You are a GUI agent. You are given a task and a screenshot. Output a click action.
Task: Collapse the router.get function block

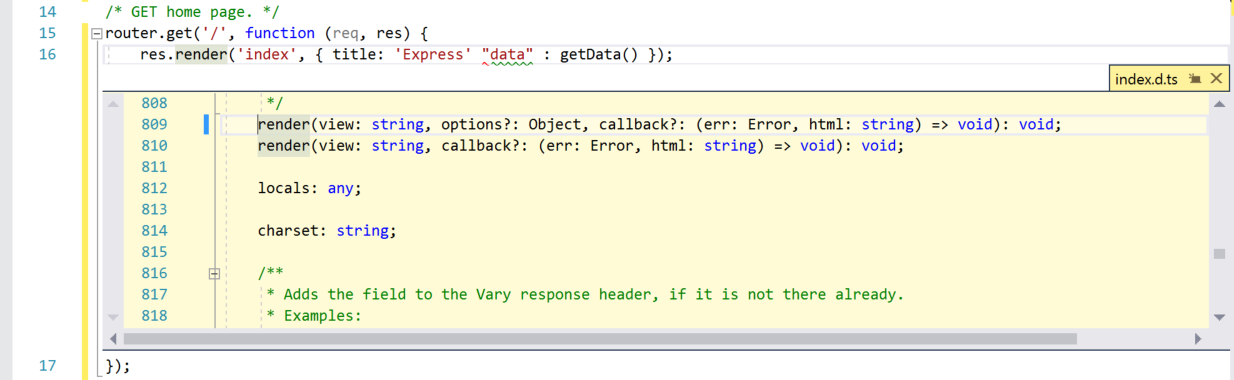(x=96, y=34)
